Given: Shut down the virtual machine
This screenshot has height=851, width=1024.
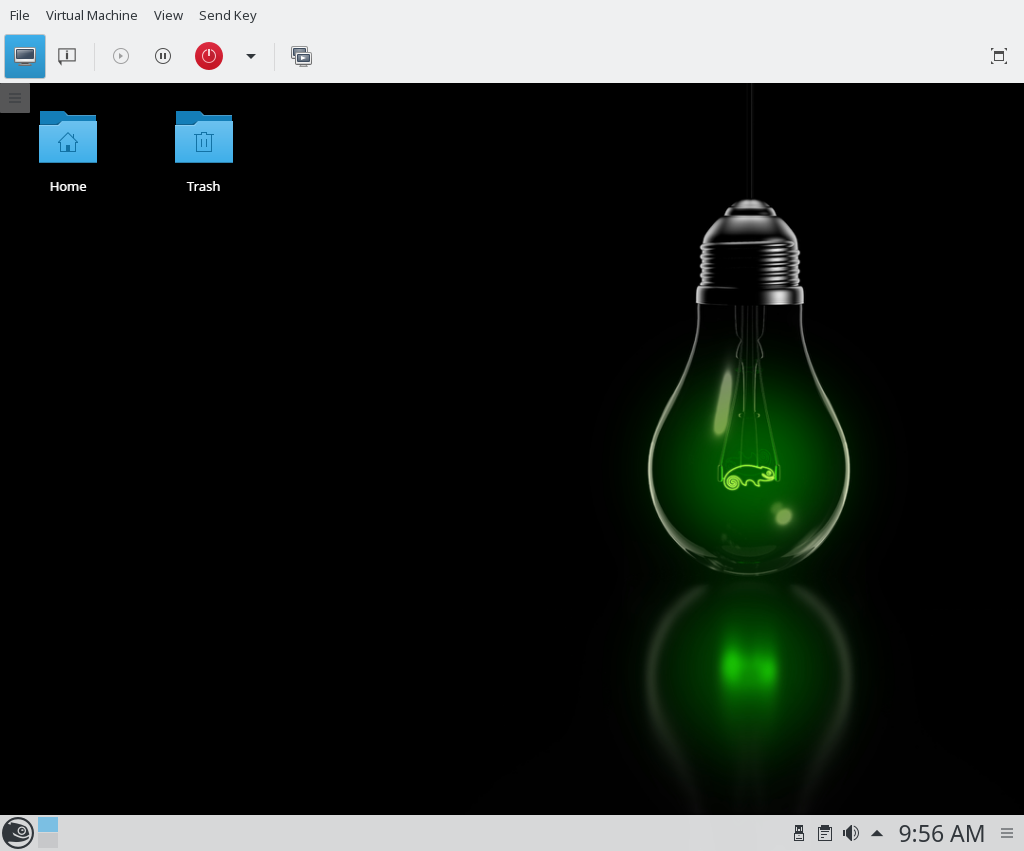Looking at the screenshot, I should pos(209,56).
